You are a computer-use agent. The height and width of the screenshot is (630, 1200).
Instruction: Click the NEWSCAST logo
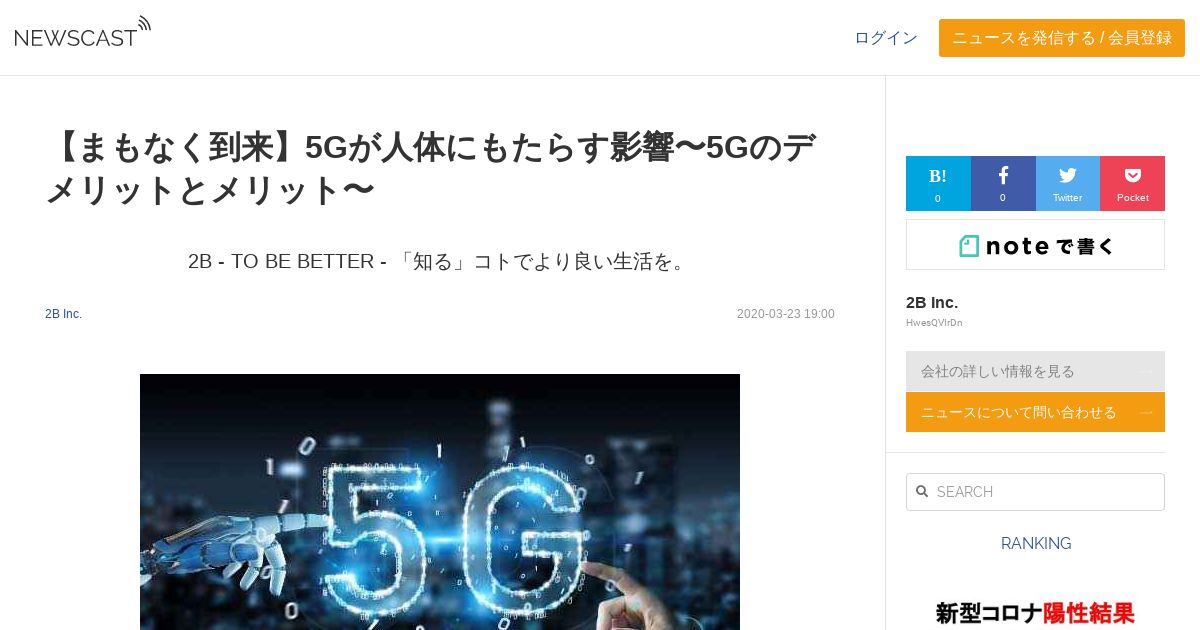click(x=82, y=33)
